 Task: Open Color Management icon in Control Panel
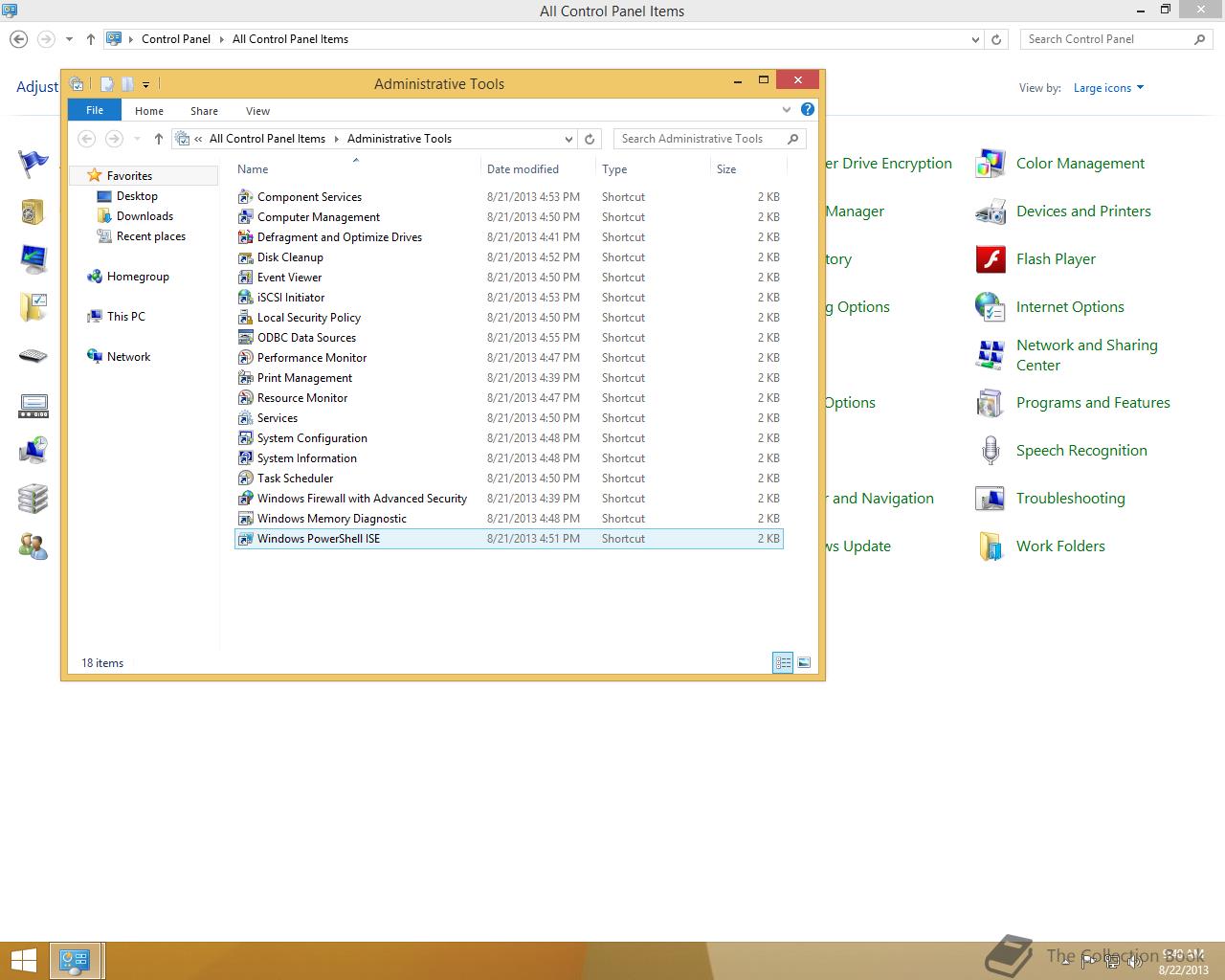pyautogui.click(x=990, y=164)
